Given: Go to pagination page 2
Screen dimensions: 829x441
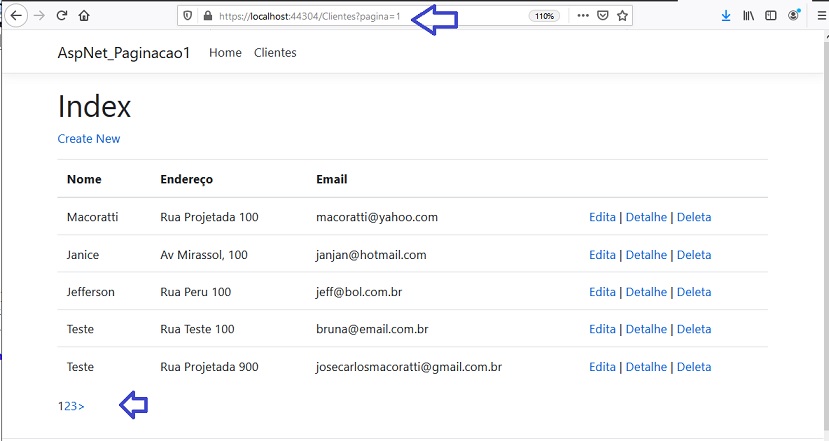Looking at the screenshot, I should point(67,406).
